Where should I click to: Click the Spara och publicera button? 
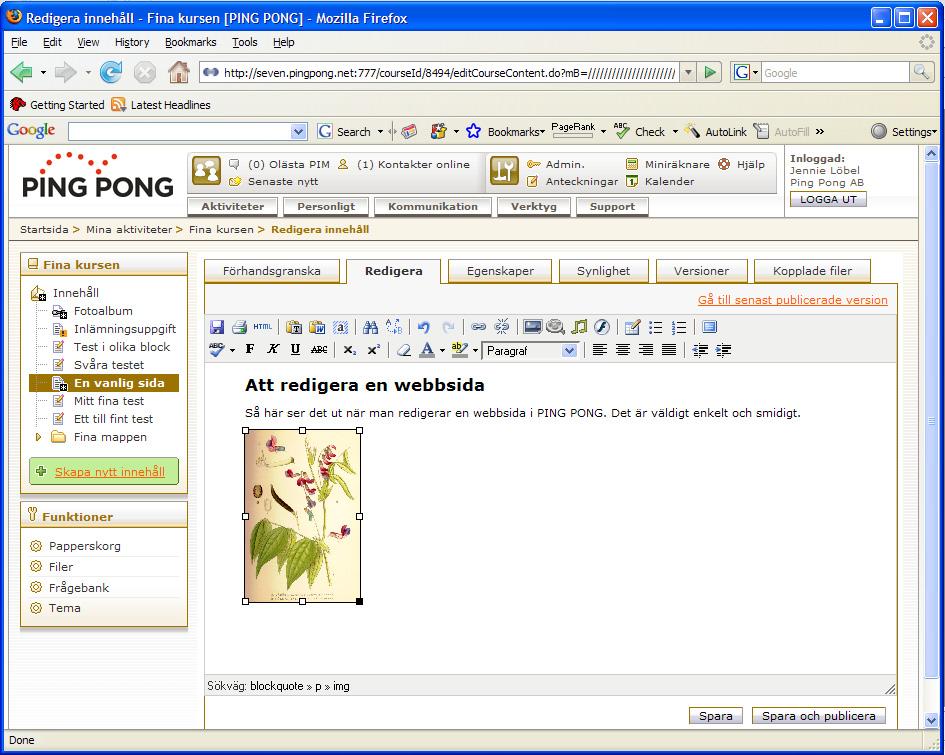(x=818, y=716)
